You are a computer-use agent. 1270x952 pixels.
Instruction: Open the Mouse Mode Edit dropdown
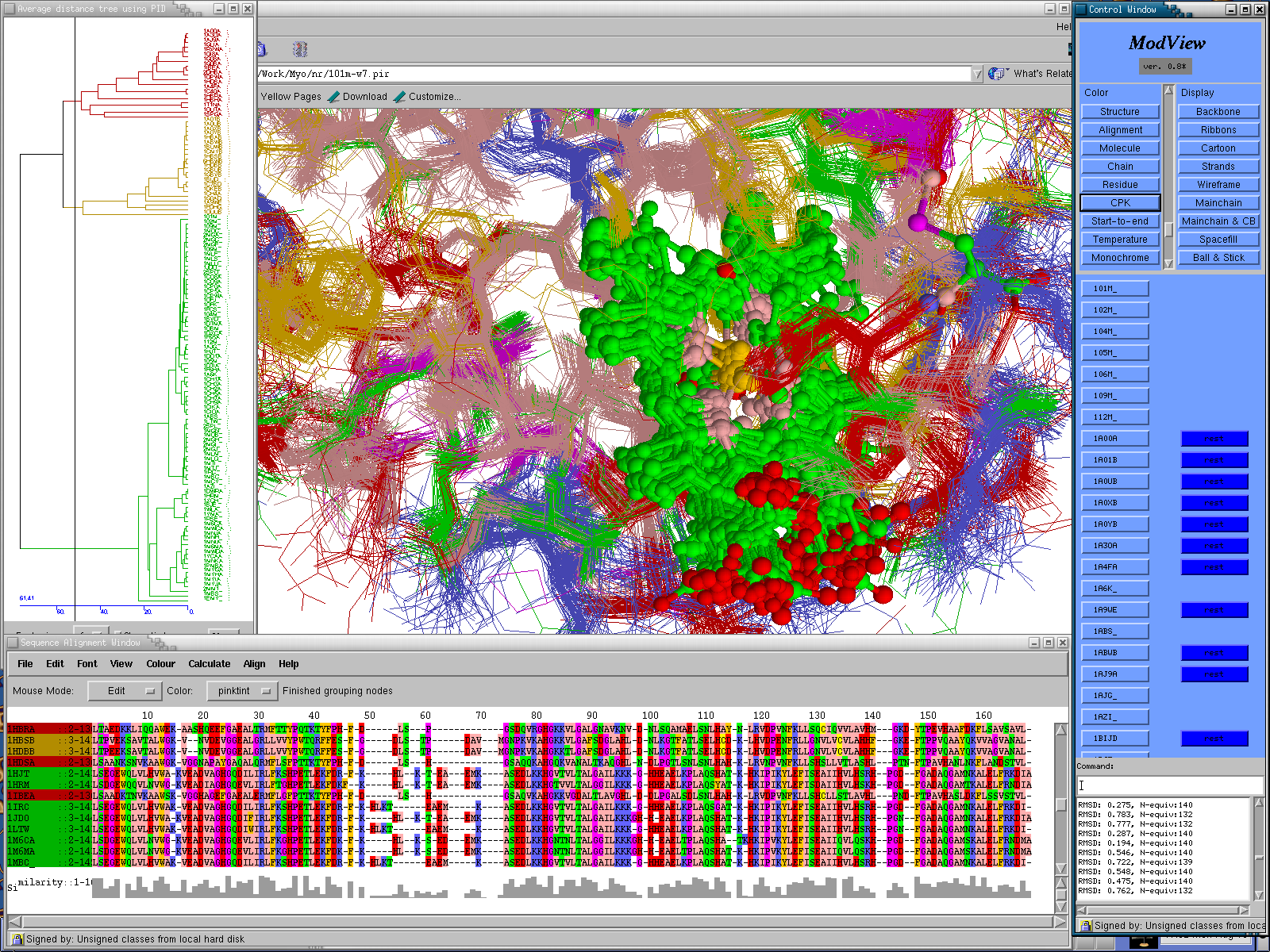123,691
